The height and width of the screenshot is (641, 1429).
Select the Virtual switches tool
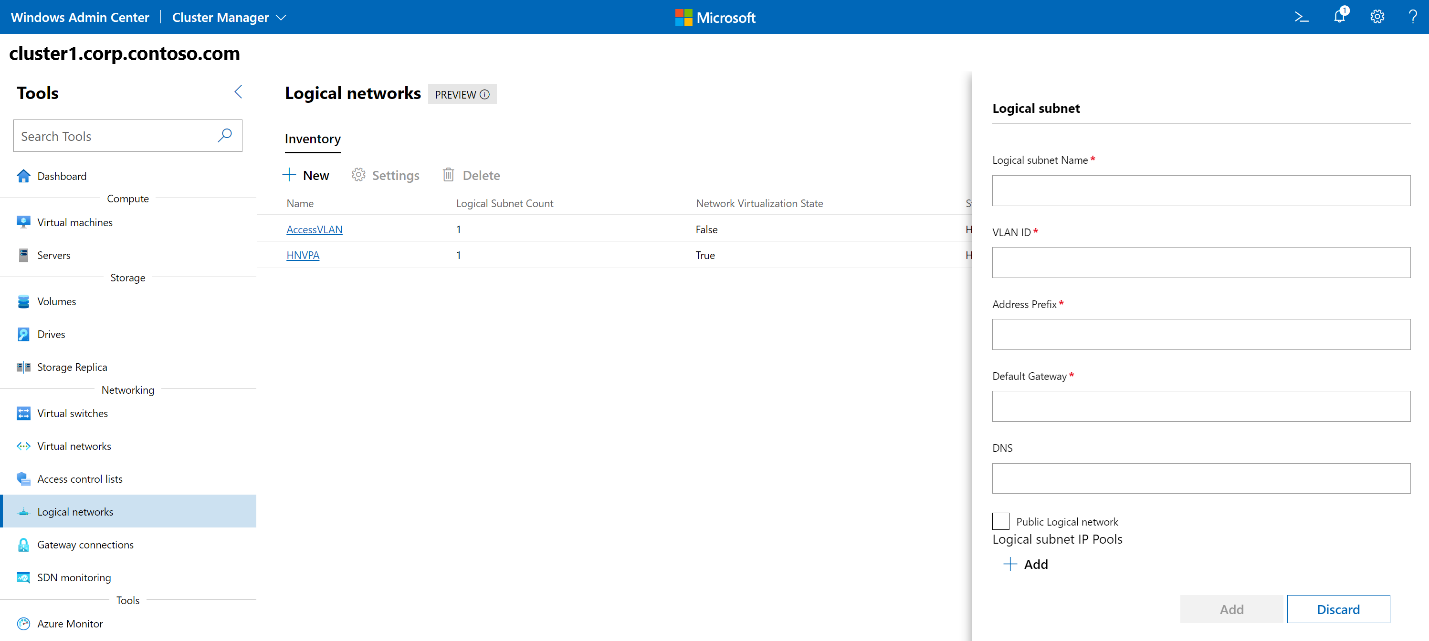[x=71, y=413]
